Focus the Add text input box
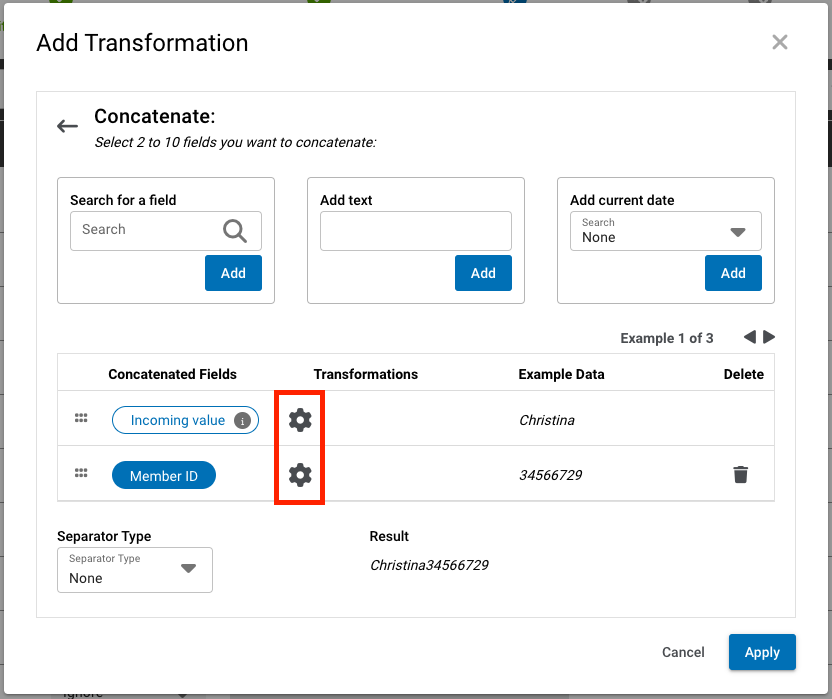The width and height of the screenshot is (832, 699). [x=415, y=231]
